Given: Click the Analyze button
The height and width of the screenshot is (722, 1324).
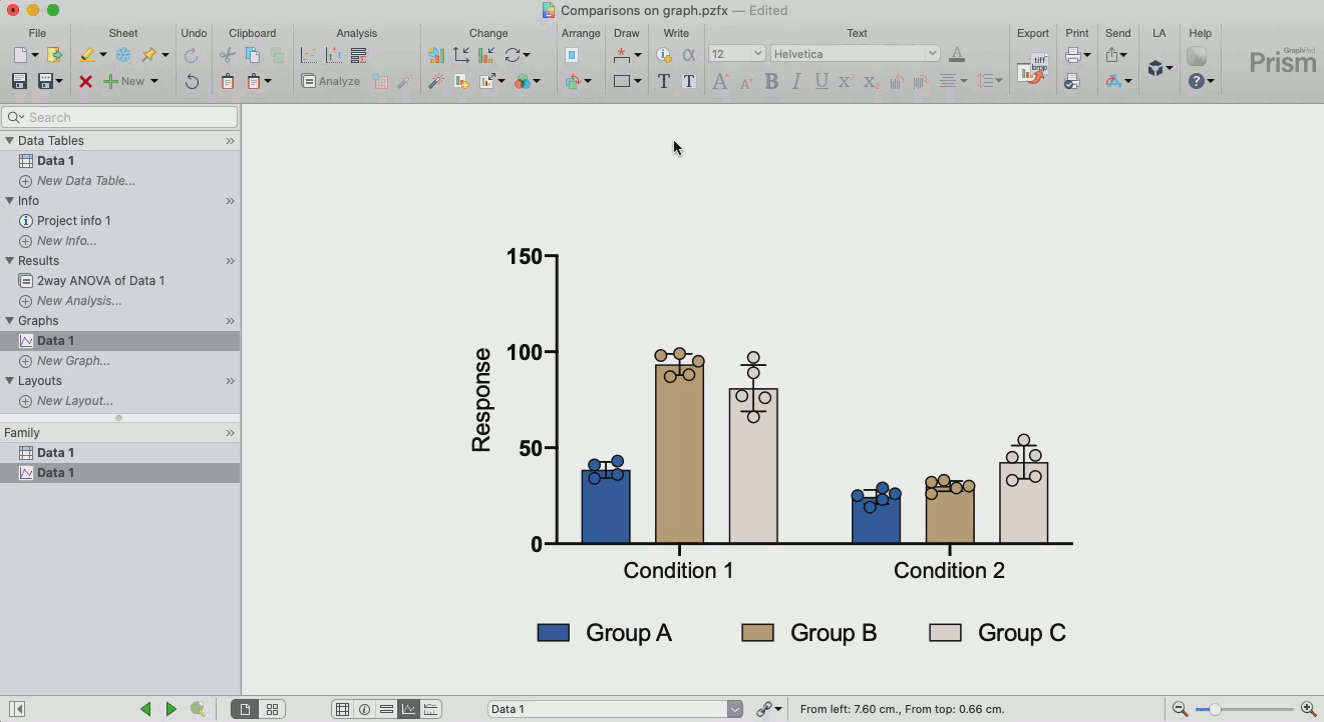Looking at the screenshot, I should point(331,81).
